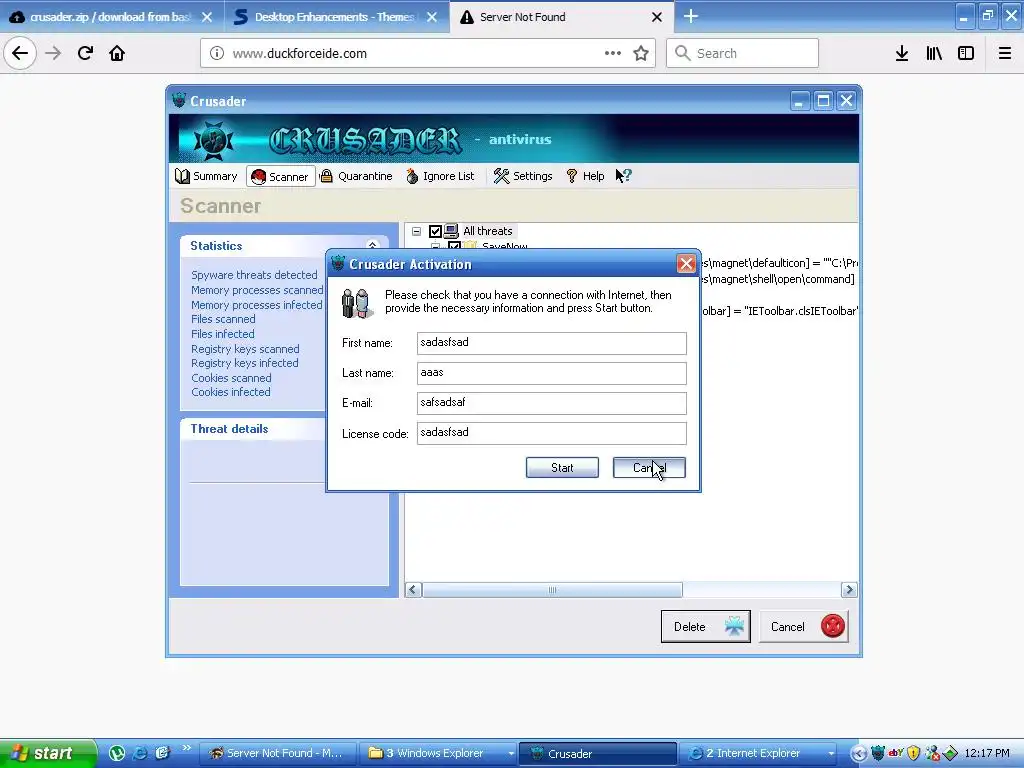This screenshot has width=1024, height=768.
Task: Select the Scanner toolbar tab
Action: 281,176
